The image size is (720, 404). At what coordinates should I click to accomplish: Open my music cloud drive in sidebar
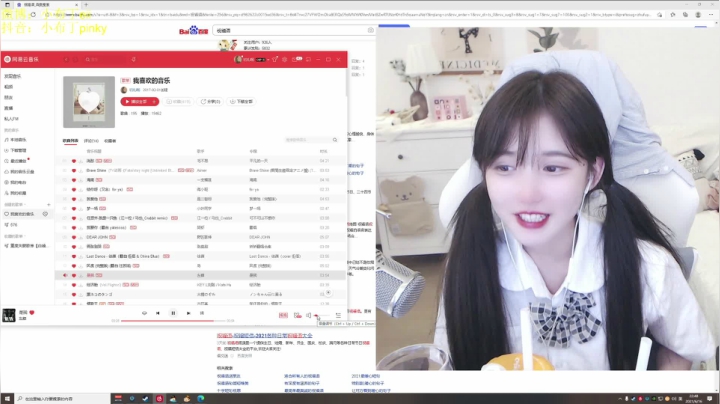(x=19, y=172)
